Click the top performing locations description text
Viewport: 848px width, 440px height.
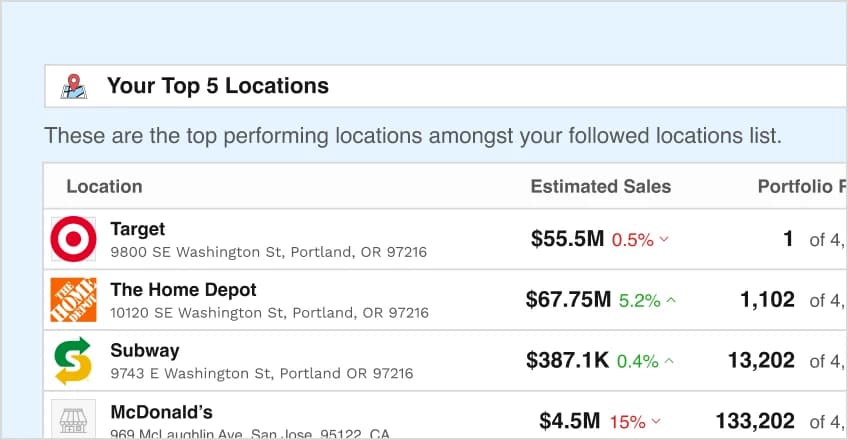point(413,136)
